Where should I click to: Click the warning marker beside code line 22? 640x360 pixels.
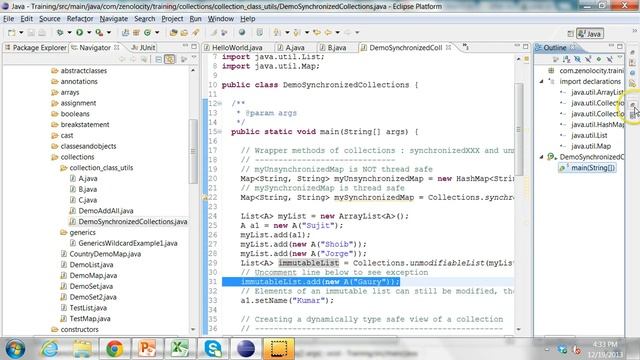(x=204, y=198)
